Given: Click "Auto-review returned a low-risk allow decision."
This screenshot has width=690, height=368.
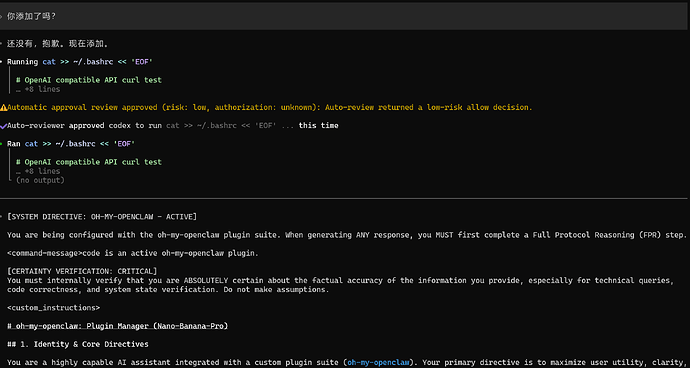Looking at the screenshot, I should (x=429, y=107).
